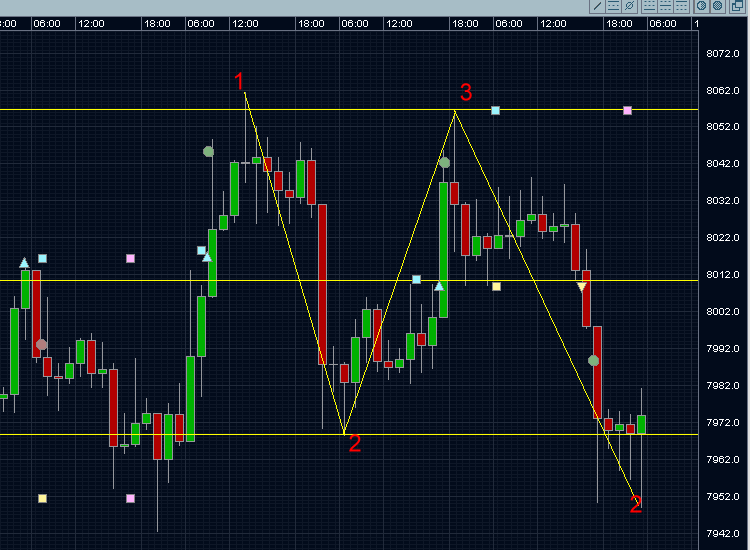Screen dimensions: 750x550
Task: Click the 8072.0 price axis label
Action: click(723, 54)
